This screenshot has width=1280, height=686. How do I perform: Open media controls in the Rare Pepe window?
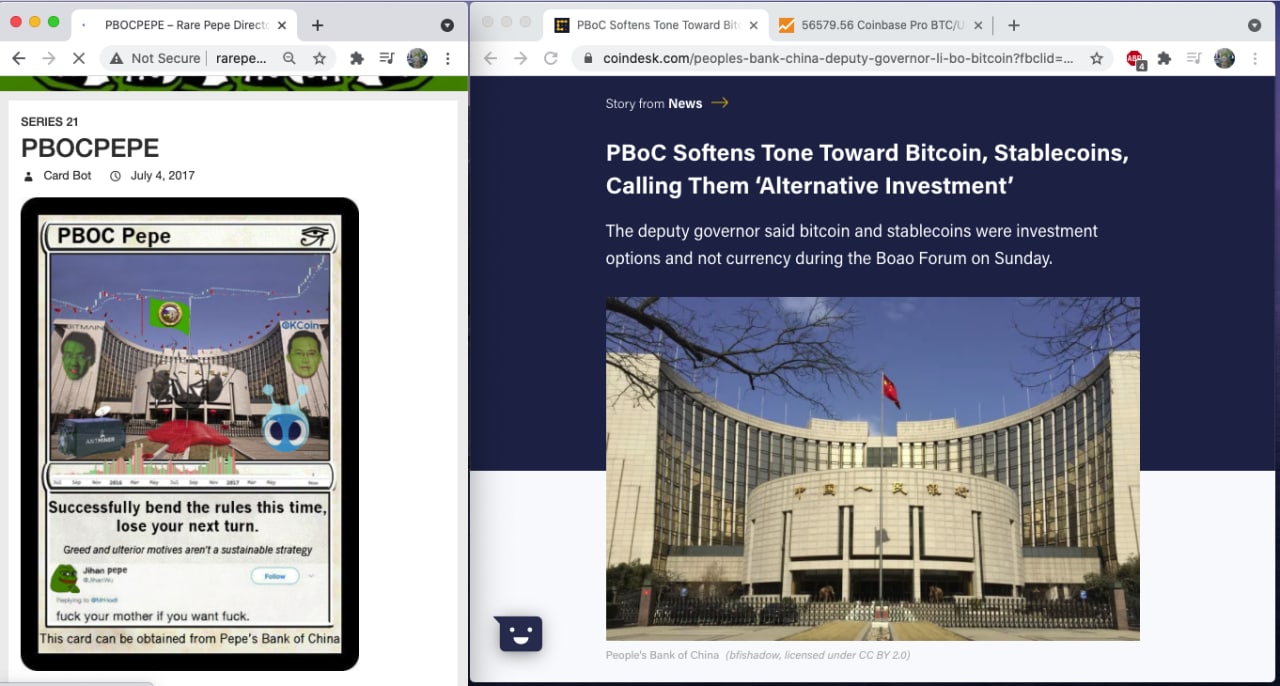pyautogui.click(x=387, y=58)
